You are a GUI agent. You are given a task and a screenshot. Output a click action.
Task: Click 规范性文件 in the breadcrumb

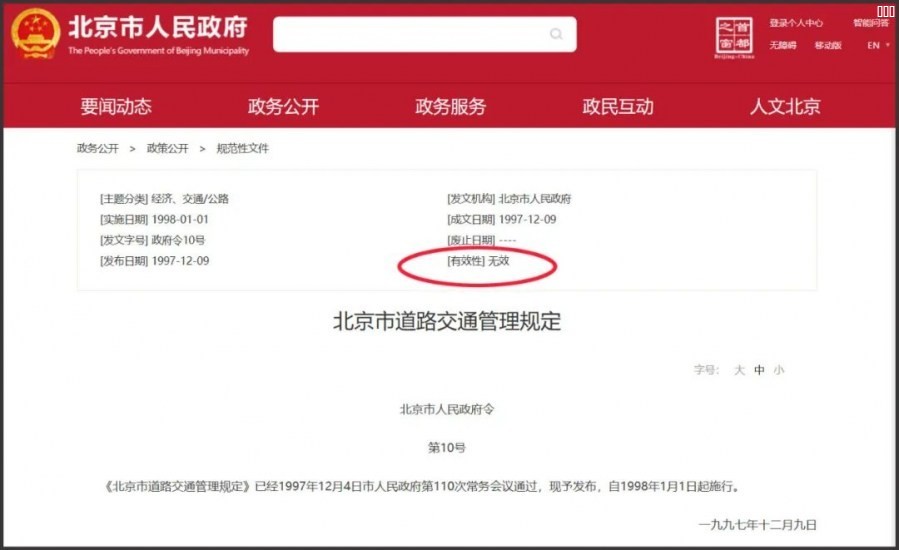point(242,148)
